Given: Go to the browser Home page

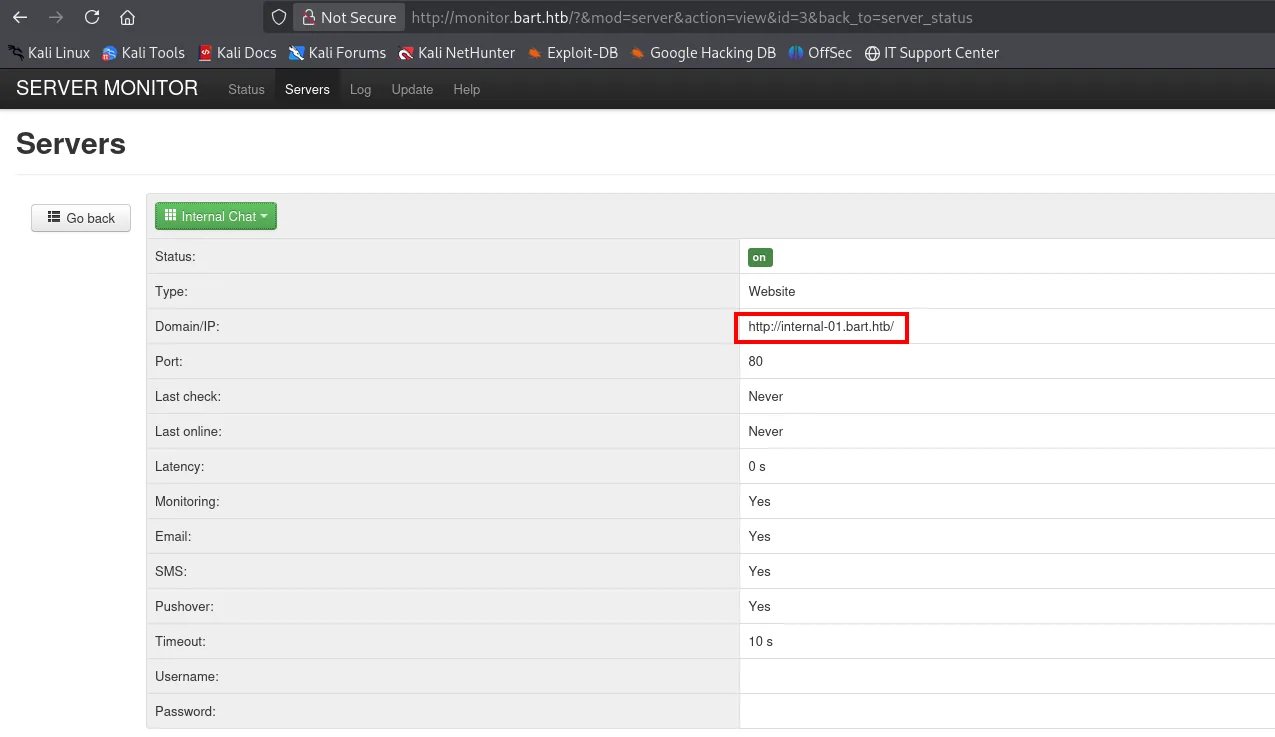Looking at the screenshot, I should coord(127,17).
